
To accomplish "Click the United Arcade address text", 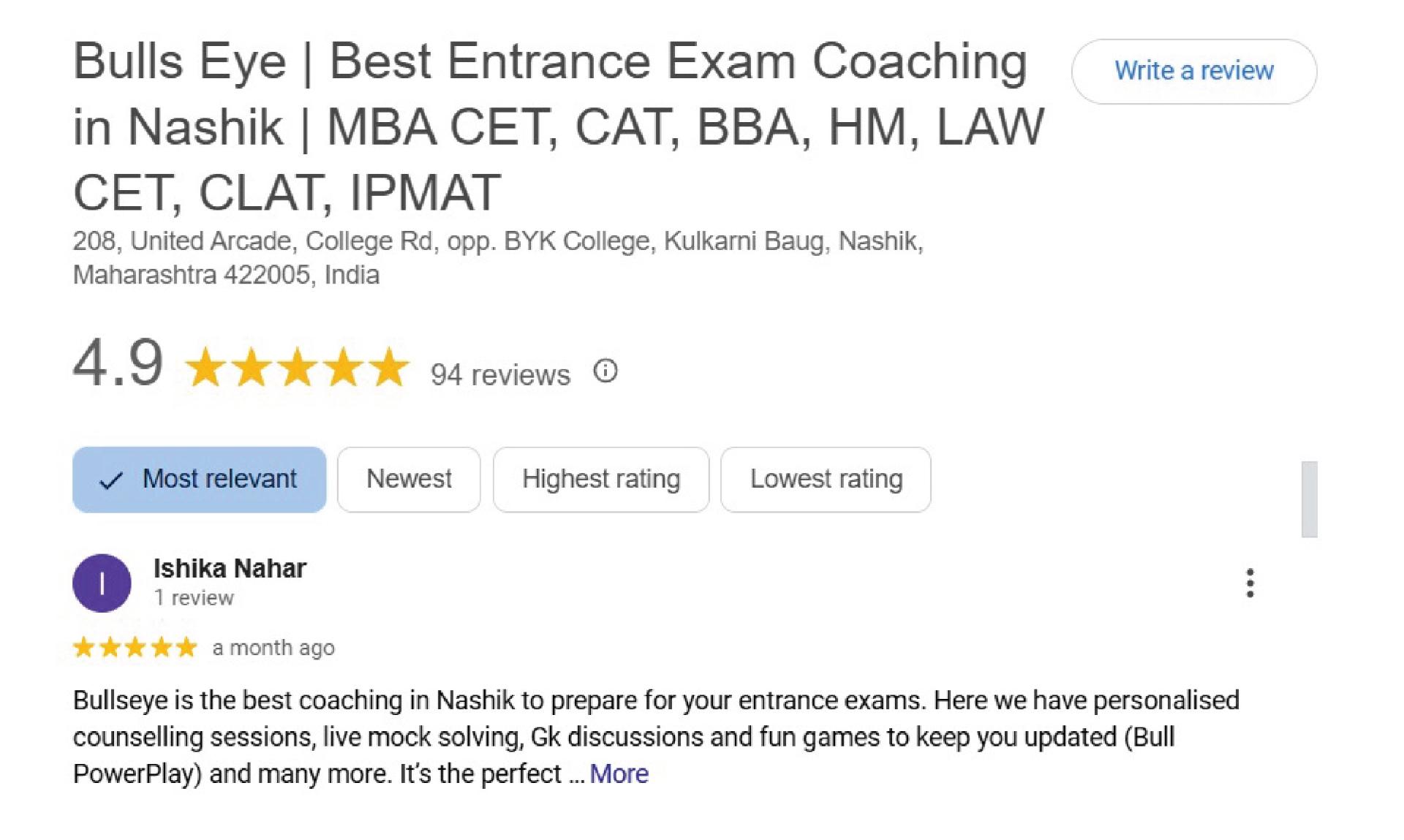I will 498,257.
